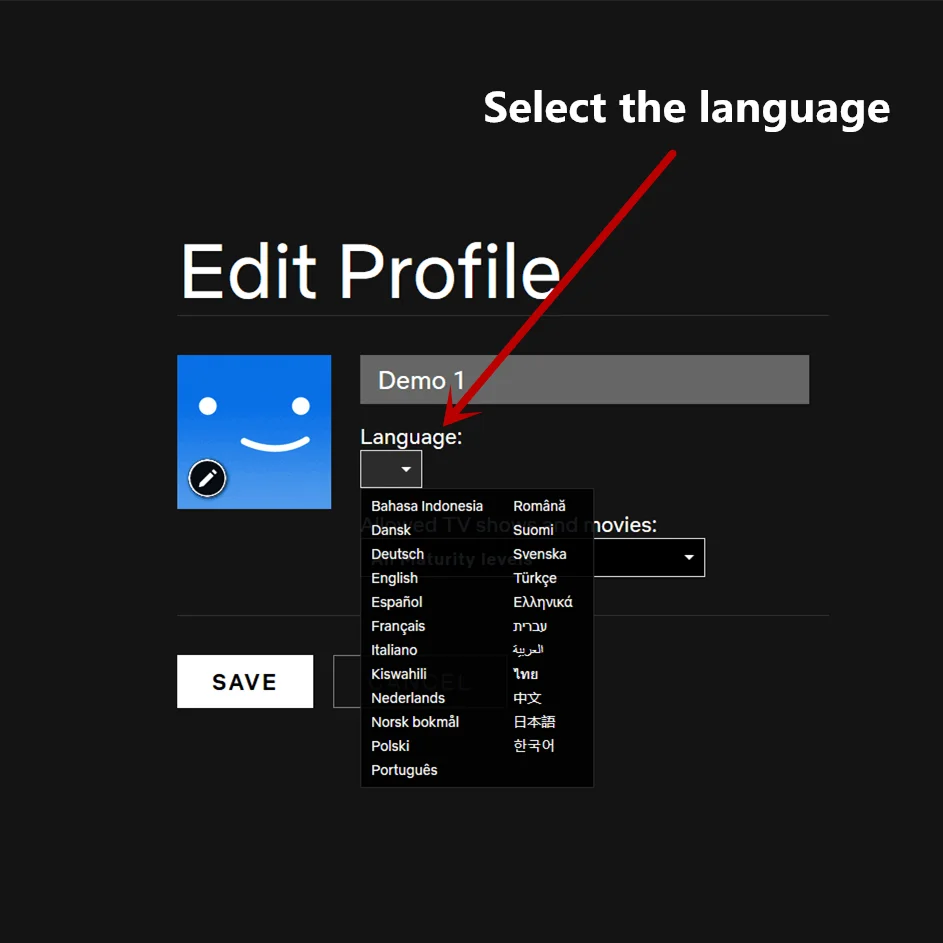The width and height of the screenshot is (943, 943).
Task: Click the SAVE button
Action: coord(245,681)
